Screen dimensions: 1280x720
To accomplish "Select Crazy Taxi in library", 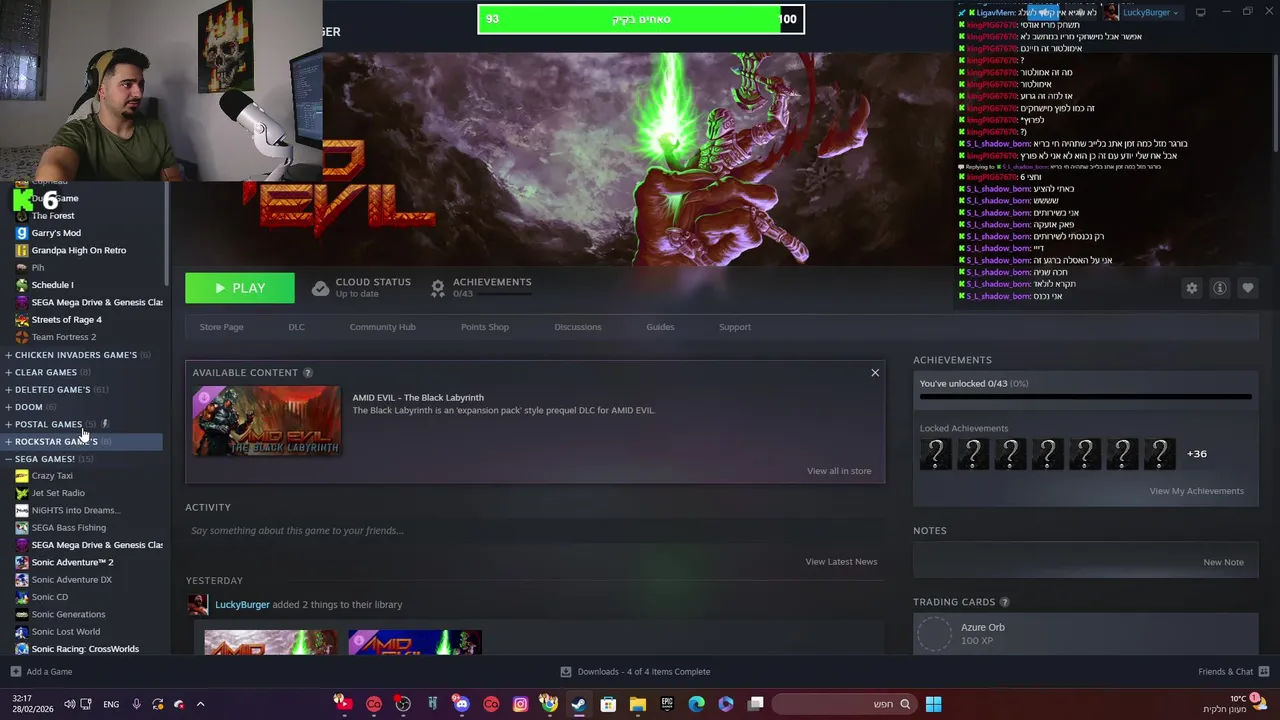I will [x=52, y=476].
